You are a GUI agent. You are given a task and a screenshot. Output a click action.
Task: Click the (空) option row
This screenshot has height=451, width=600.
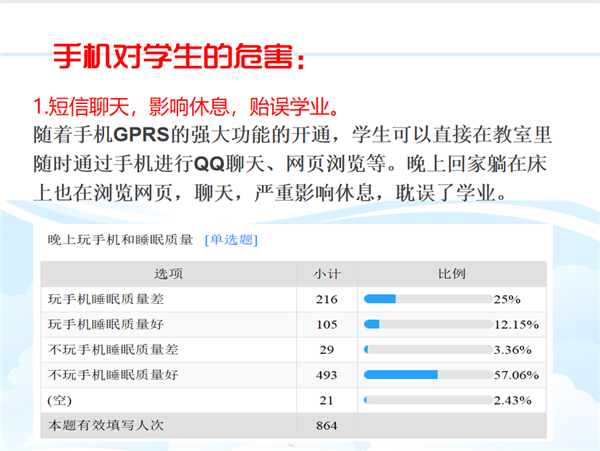[293, 400]
